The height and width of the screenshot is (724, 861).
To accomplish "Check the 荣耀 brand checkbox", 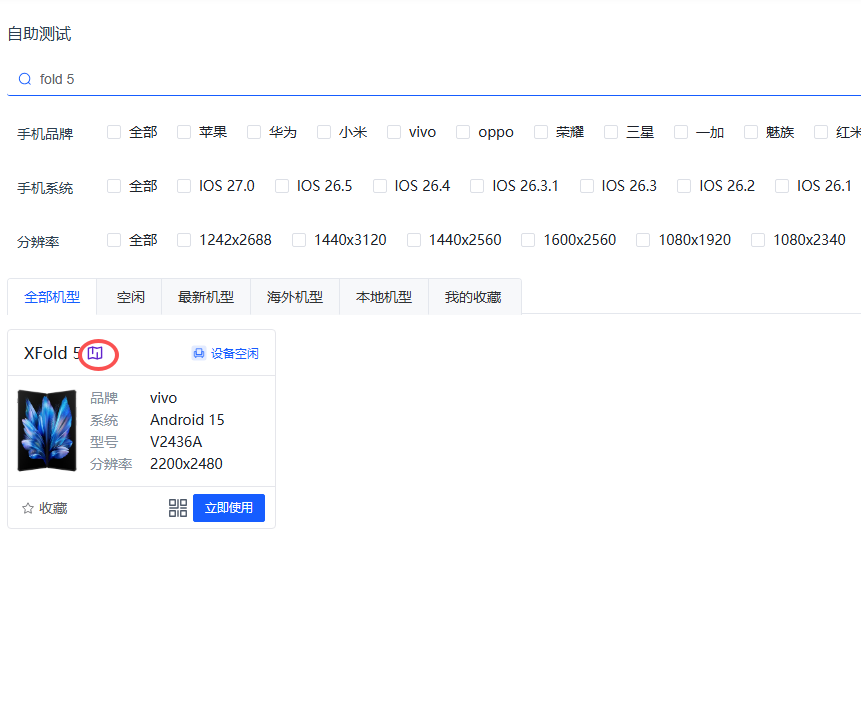I will [x=541, y=132].
